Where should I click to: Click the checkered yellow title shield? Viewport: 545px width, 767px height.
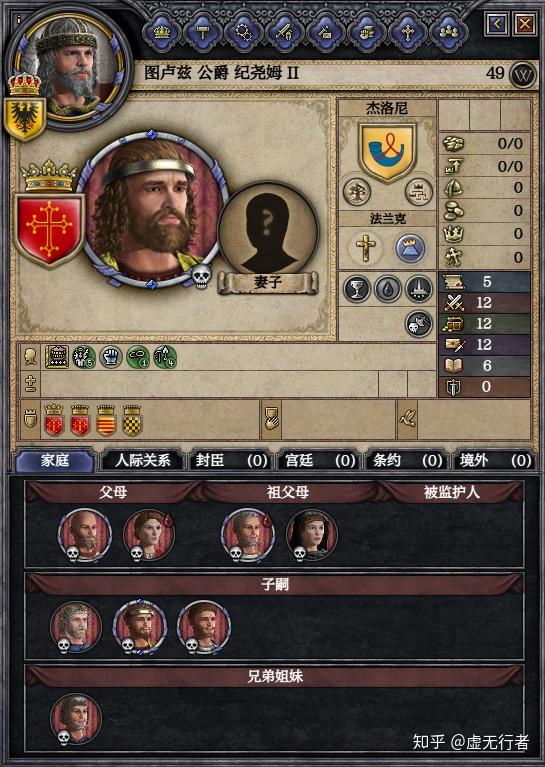click(132, 420)
